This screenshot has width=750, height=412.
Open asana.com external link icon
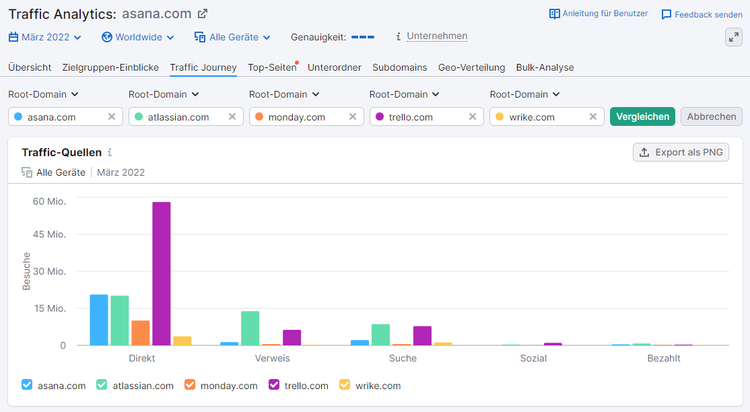203,14
